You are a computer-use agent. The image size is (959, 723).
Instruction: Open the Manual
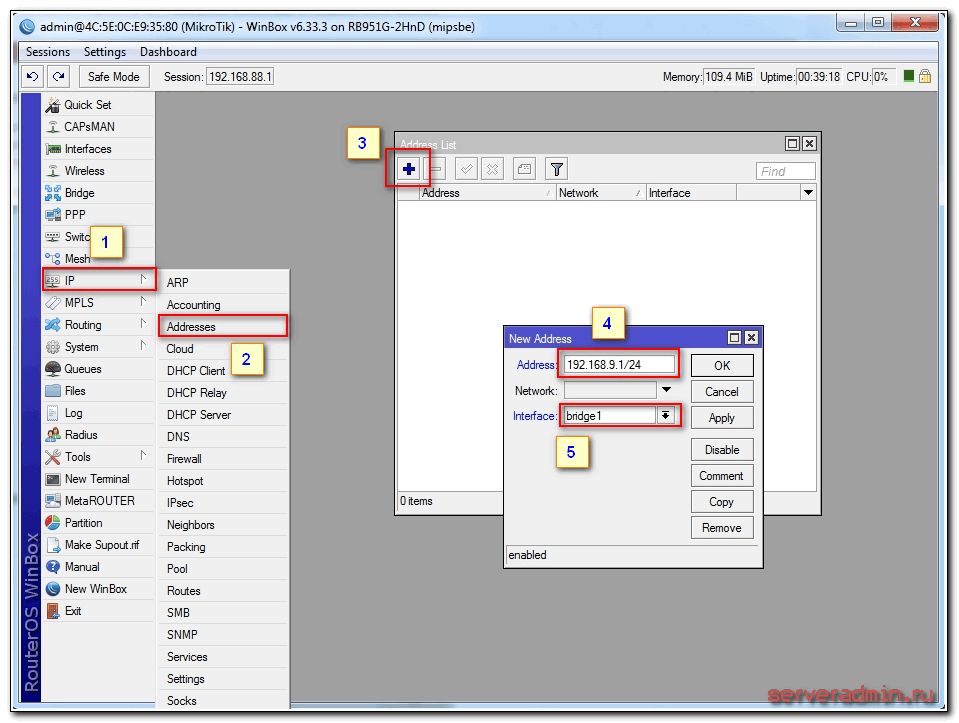(x=98, y=566)
